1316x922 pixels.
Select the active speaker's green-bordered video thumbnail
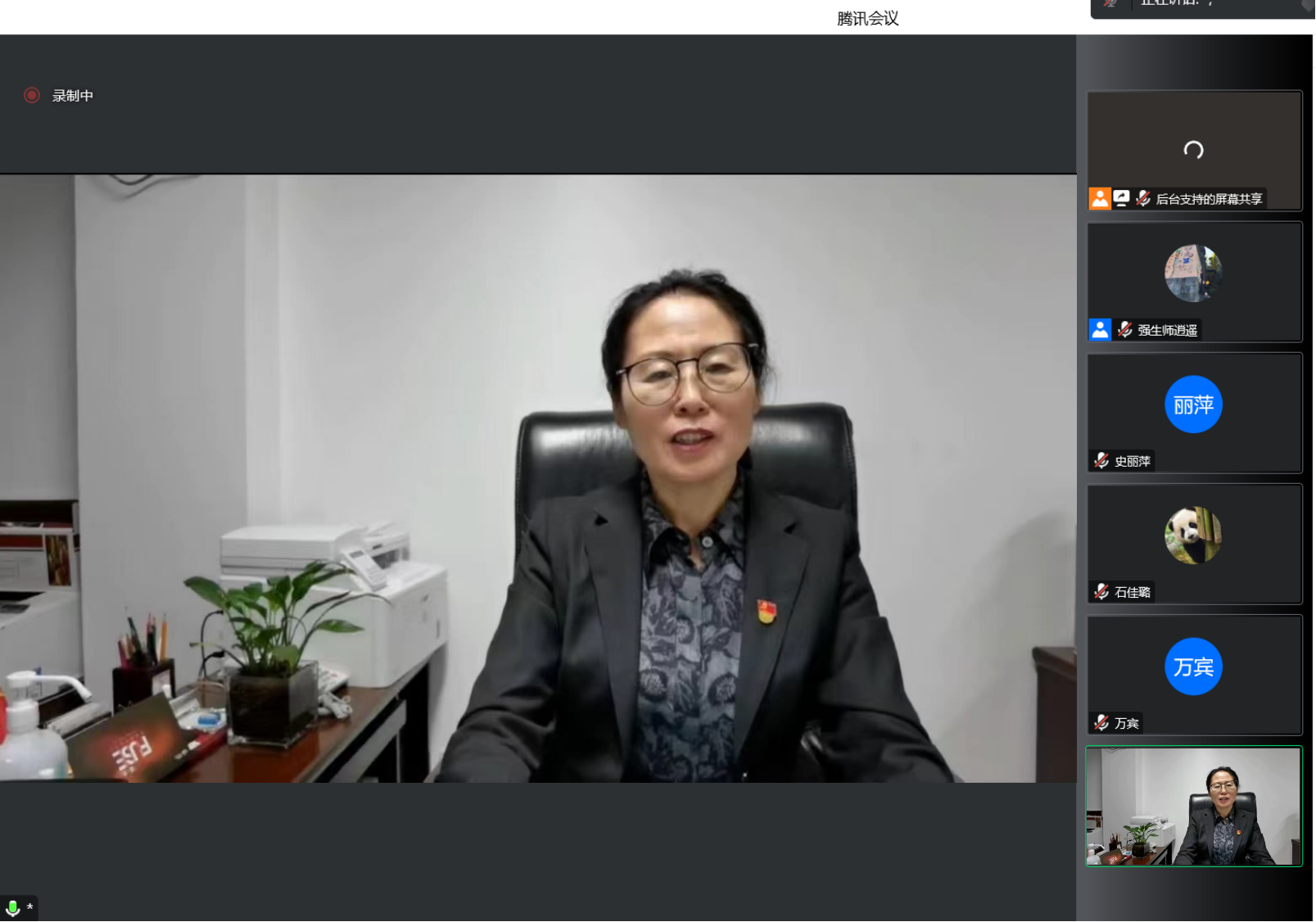tap(1194, 806)
